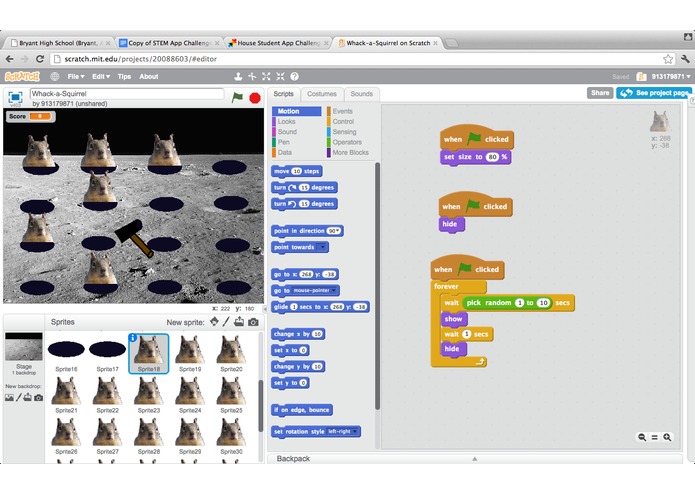Open point in direction 90 dropdown
The height and width of the screenshot is (494, 695).
(334, 231)
